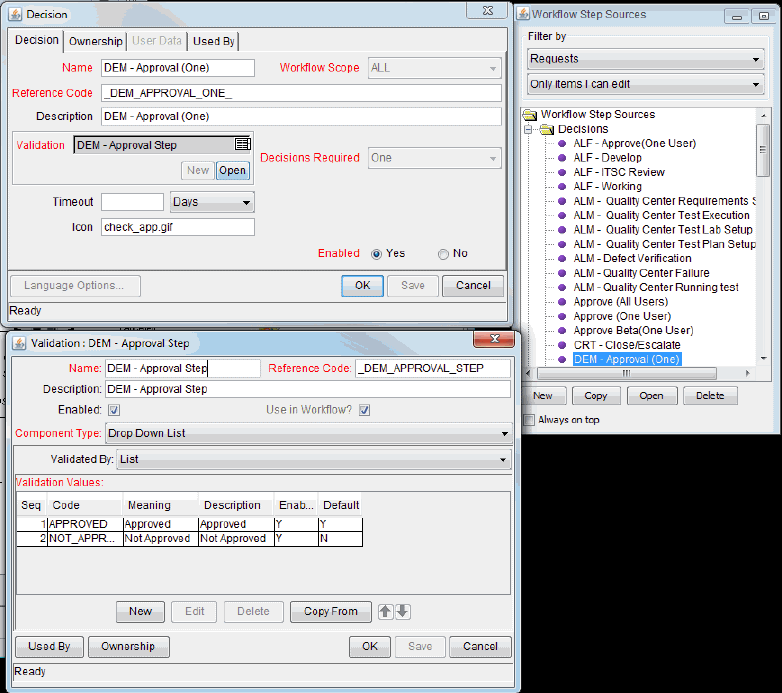The height and width of the screenshot is (693, 782).
Task: Click the move up arrow icon
Action: tap(385, 611)
